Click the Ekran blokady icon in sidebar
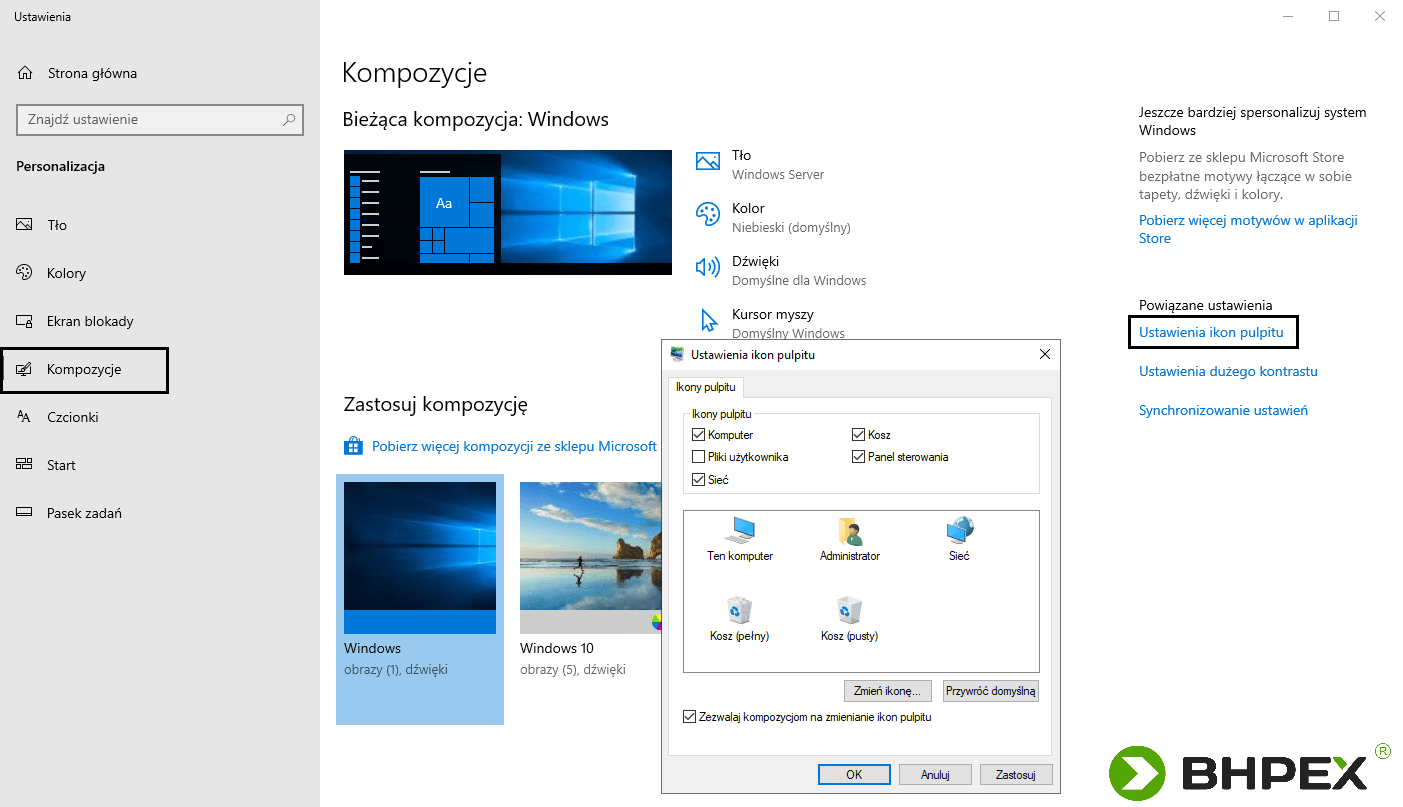1403x807 pixels. tap(25, 321)
